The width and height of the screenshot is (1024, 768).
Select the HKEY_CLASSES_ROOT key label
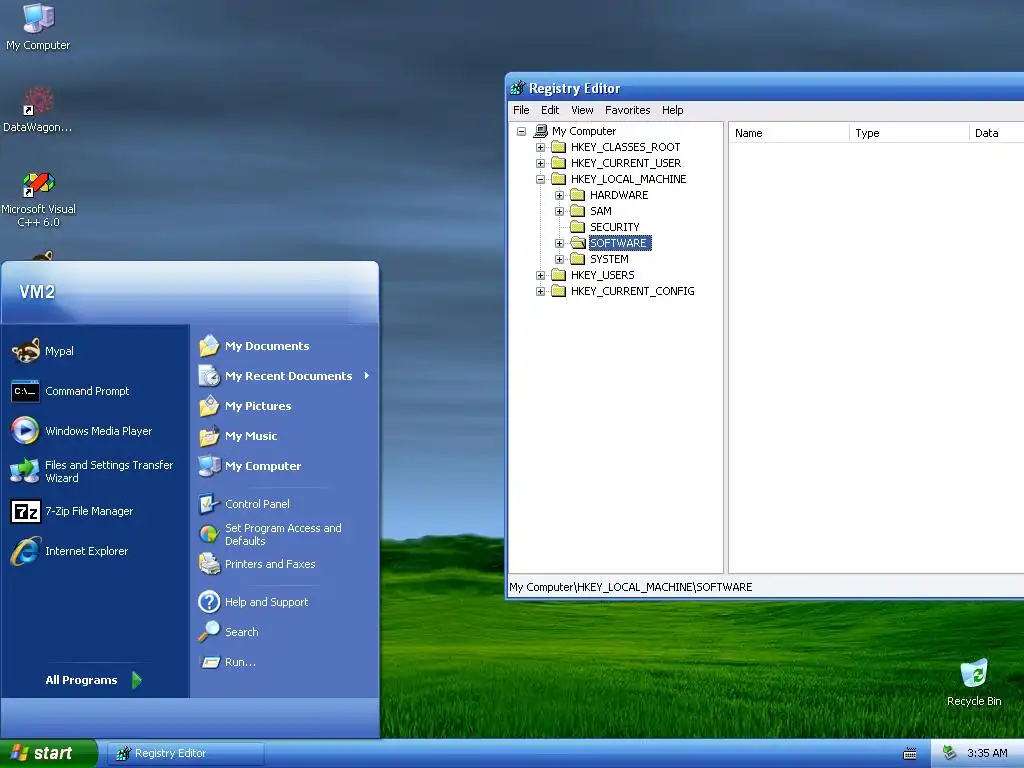[625, 147]
